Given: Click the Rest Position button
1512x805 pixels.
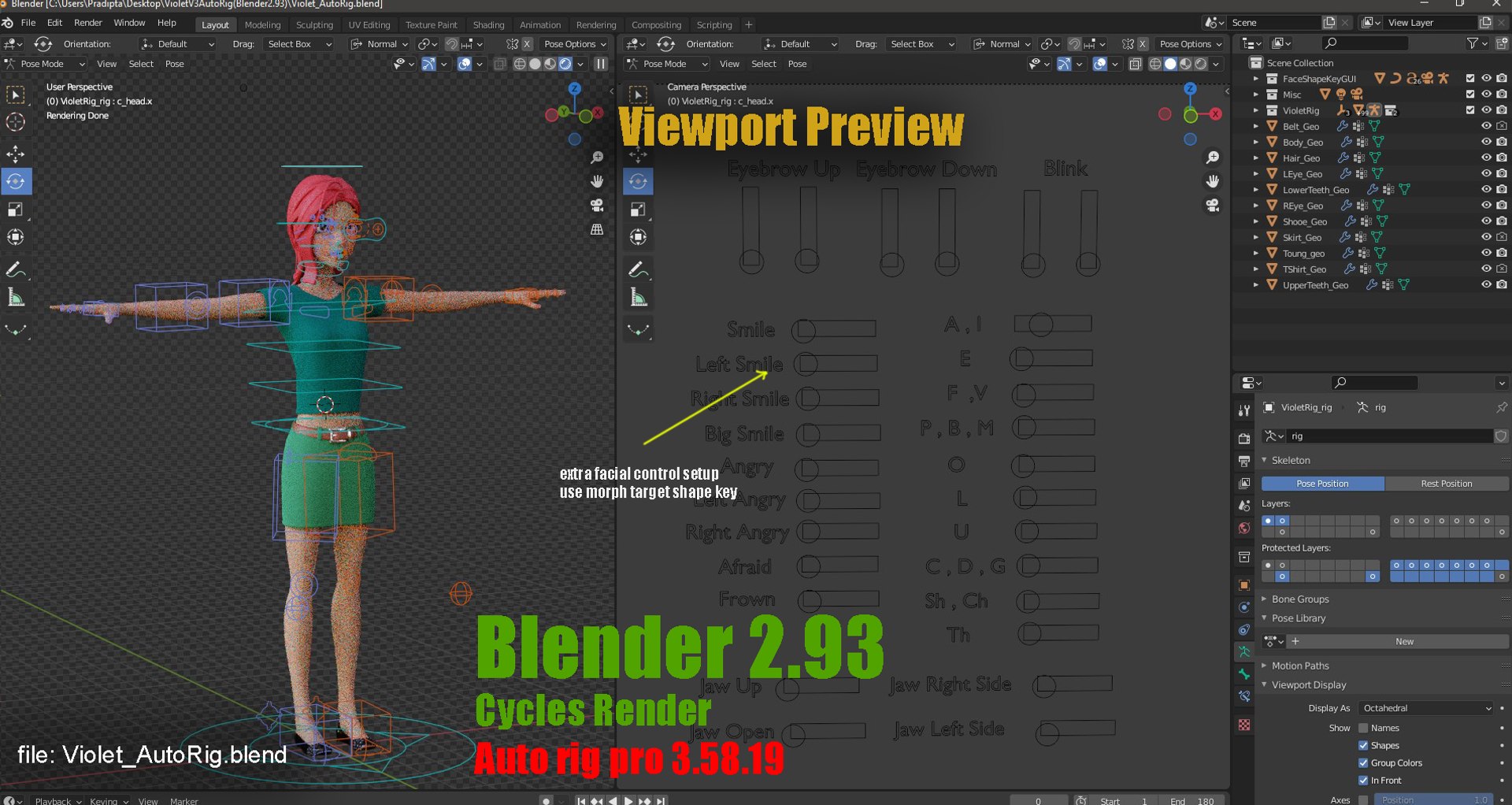Looking at the screenshot, I should click(x=1447, y=484).
